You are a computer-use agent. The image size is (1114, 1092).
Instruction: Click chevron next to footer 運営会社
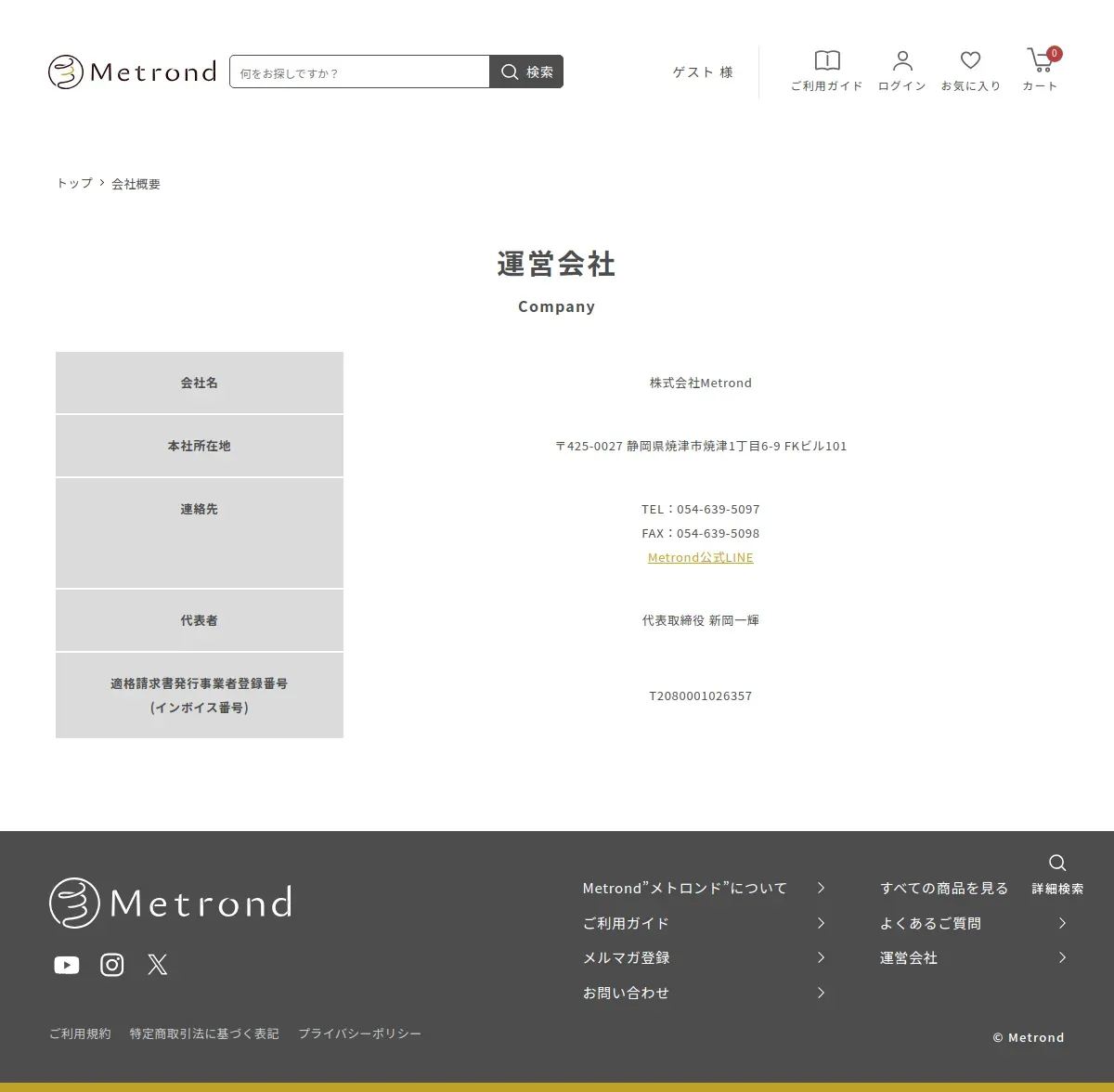[x=1062, y=957]
